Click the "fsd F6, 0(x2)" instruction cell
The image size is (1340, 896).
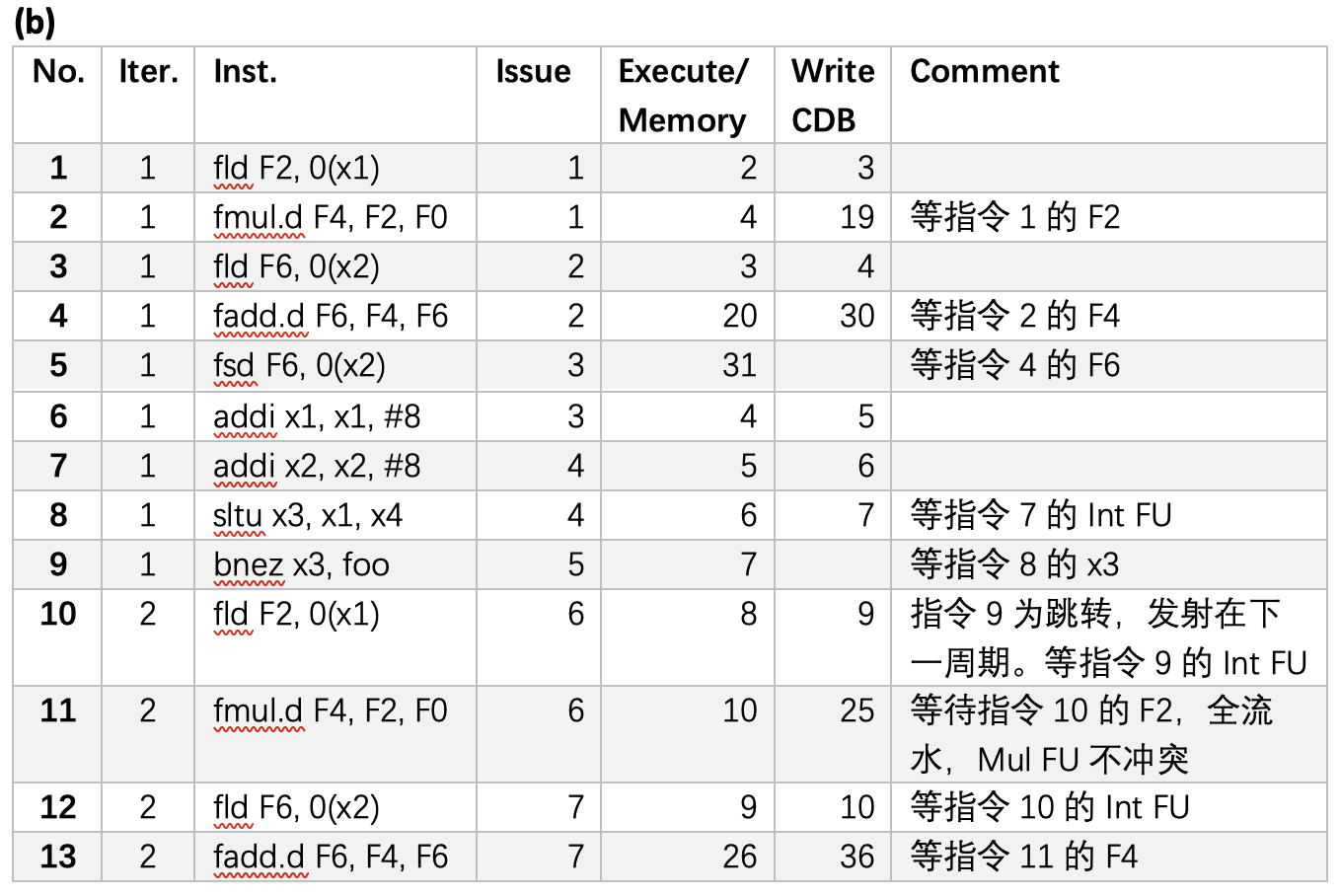click(x=299, y=366)
